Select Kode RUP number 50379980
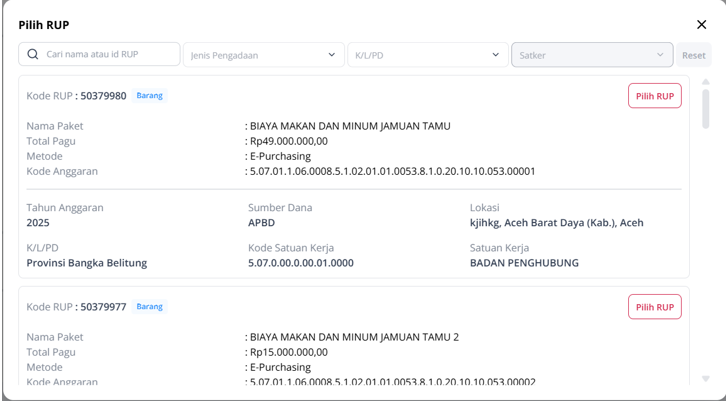The width and height of the screenshot is (726, 401). [x=103, y=96]
